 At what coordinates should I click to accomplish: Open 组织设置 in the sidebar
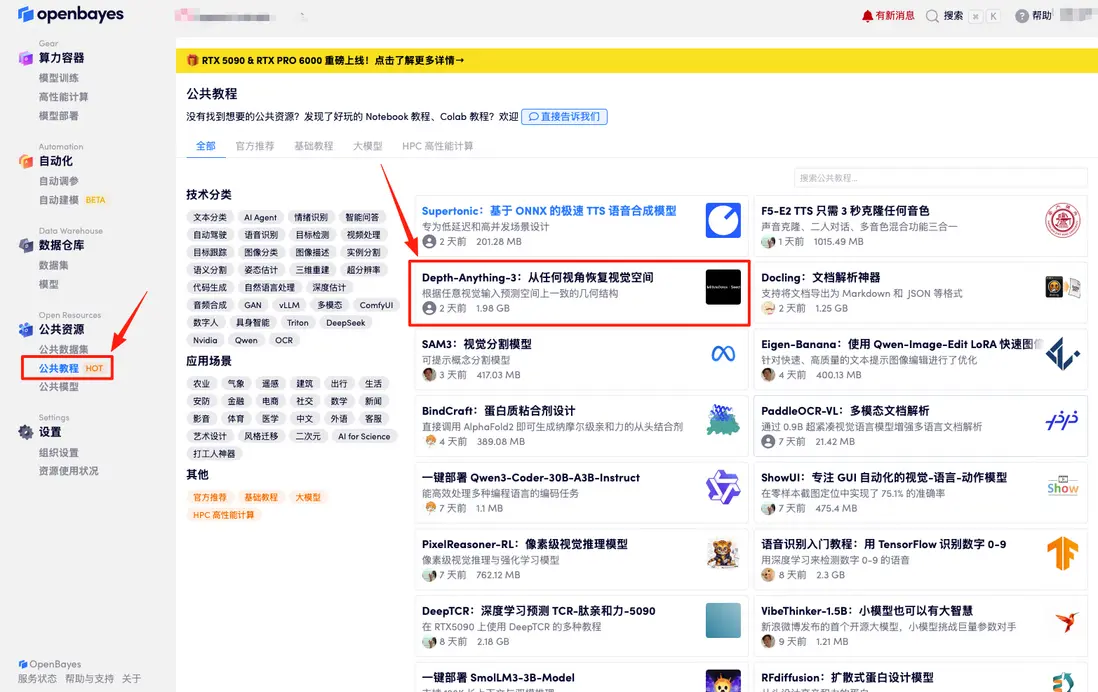point(59,452)
